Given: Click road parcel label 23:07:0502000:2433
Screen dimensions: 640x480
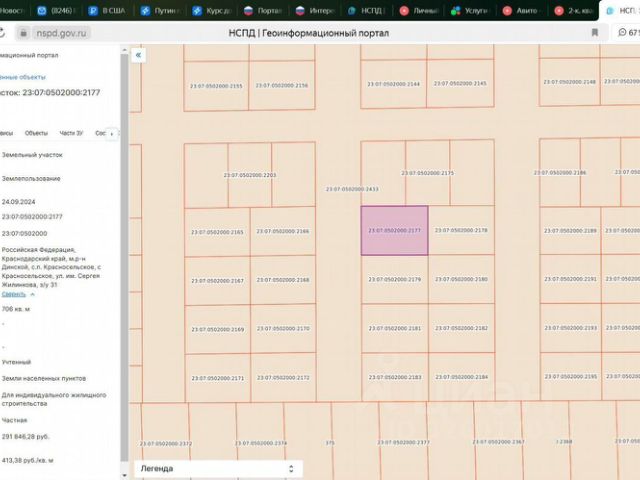Looking at the screenshot, I should point(352,189).
